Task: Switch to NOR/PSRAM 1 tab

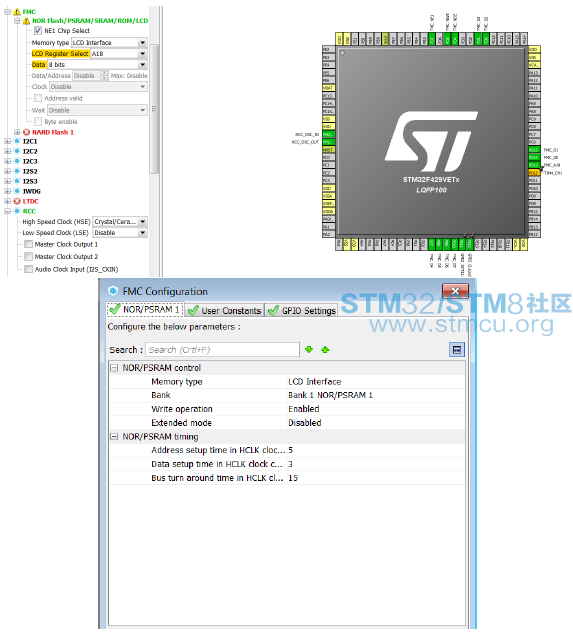Action: pyautogui.click(x=145, y=310)
